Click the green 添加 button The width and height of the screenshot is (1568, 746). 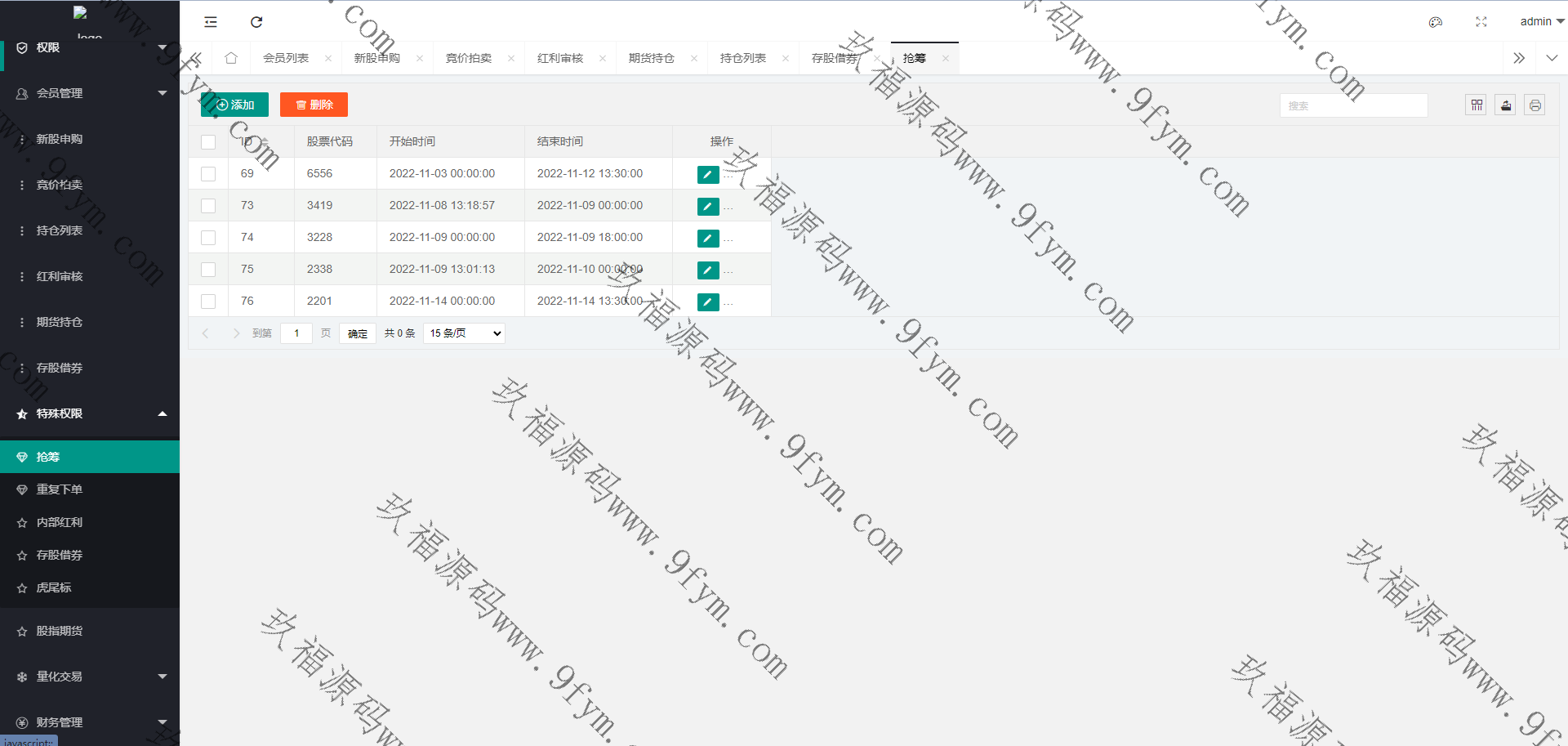click(234, 105)
